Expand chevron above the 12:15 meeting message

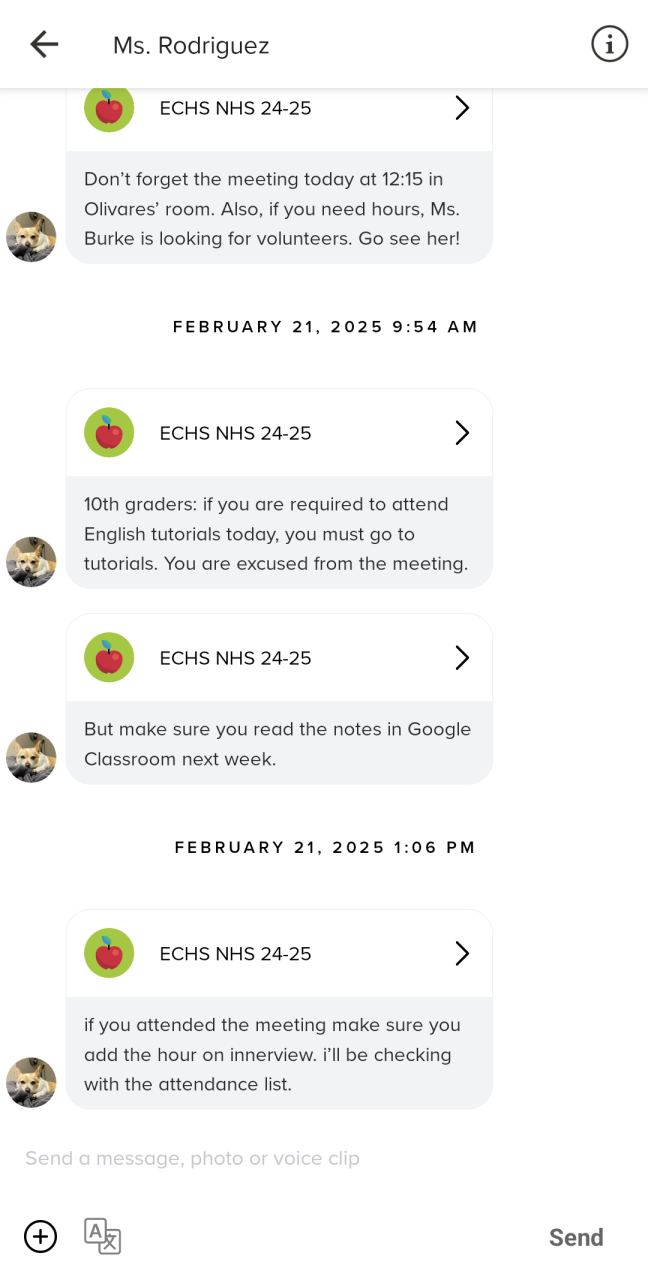(462, 108)
